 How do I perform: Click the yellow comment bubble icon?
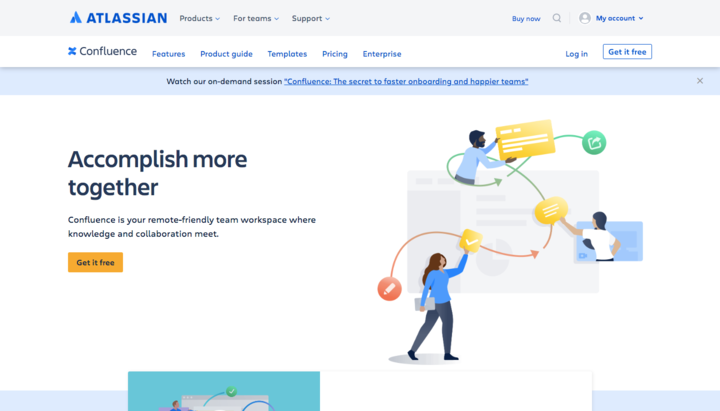click(551, 211)
